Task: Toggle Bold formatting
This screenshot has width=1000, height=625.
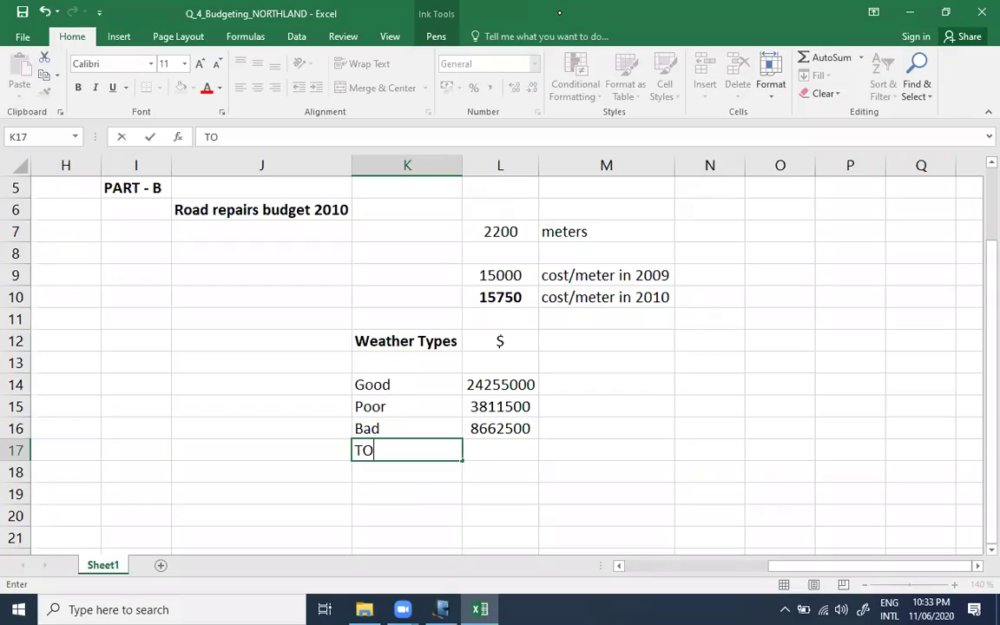Action: (x=78, y=87)
